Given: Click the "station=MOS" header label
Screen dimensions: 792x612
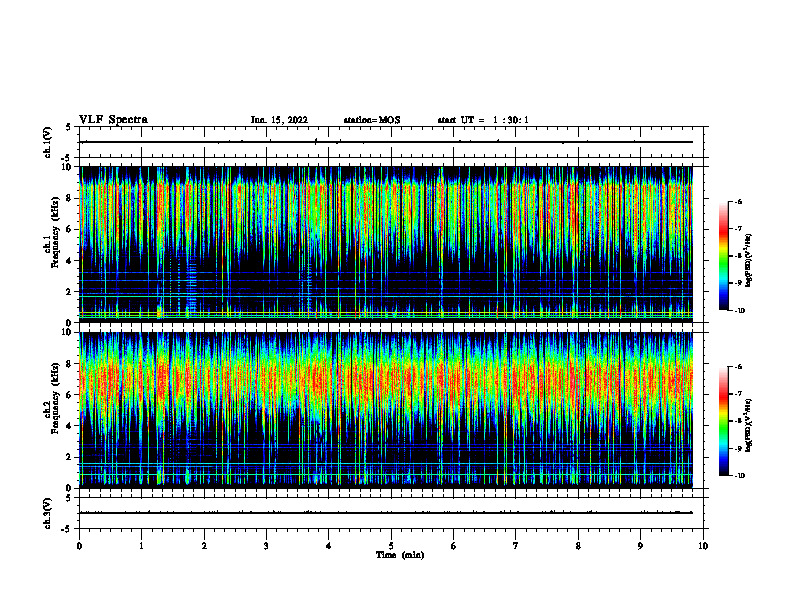Looking at the screenshot, I should (372, 120).
